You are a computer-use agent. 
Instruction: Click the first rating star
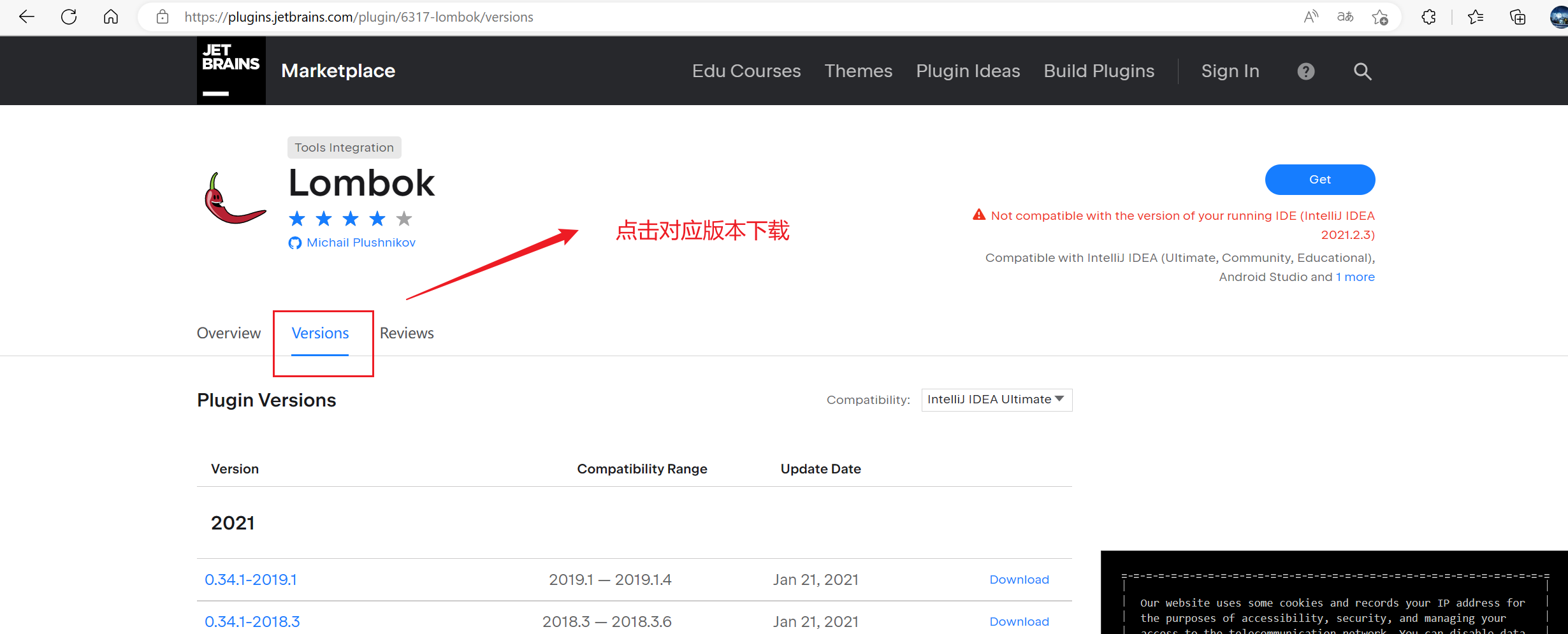pos(297,219)
